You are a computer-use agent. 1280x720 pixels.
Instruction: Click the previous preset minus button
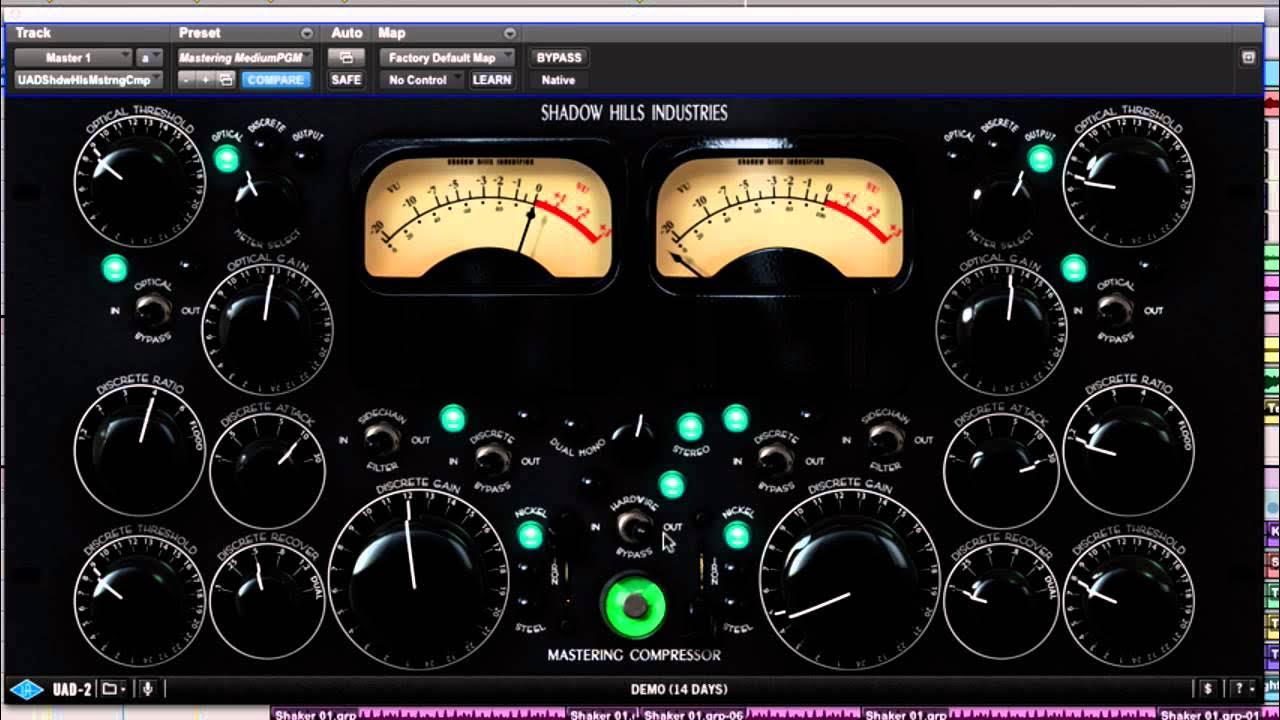pyautogui.click(x=186, y=80)
